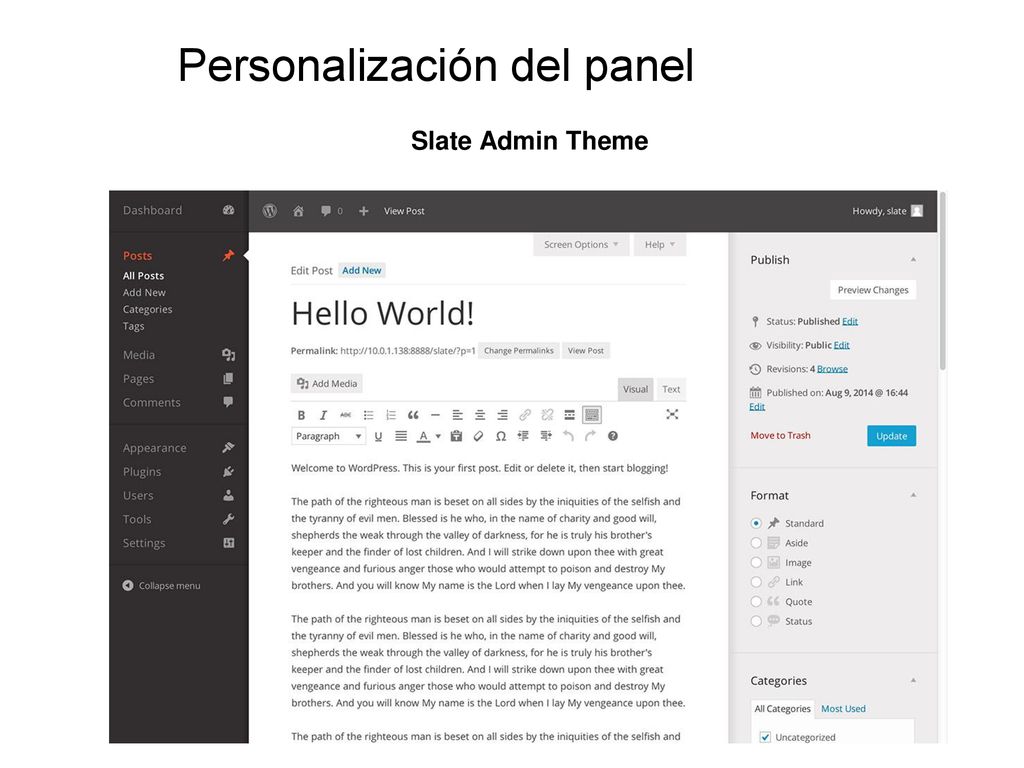Toggle italic formatting

323,415
